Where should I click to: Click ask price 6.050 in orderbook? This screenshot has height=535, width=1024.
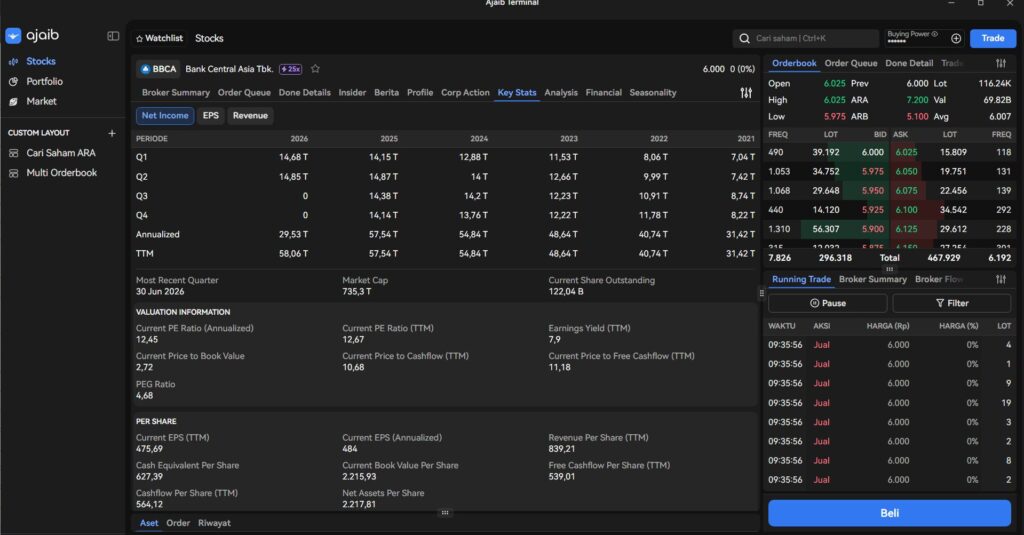pyautogui.click(x=906, y=171)
